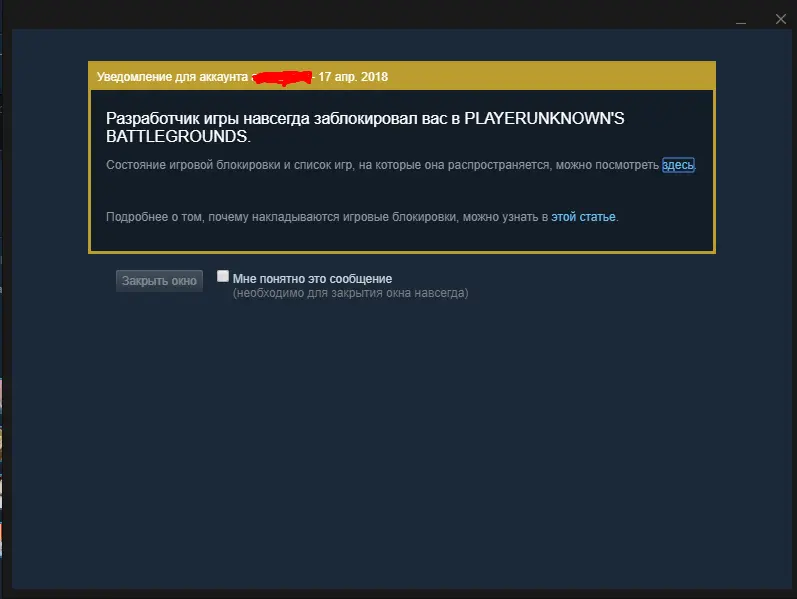Click the 'Уведомление для аккаунта' header text
Viewport: 797px width, 599px height.
[172, 77]
